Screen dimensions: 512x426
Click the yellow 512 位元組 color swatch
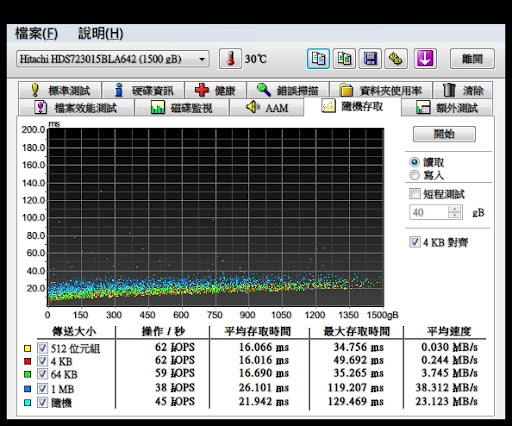pyautogui.click(x=28, y=348)
